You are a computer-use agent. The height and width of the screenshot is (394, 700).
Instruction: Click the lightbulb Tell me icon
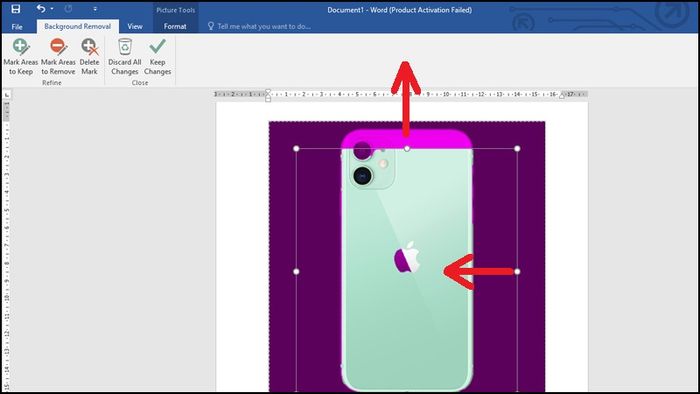211,26
